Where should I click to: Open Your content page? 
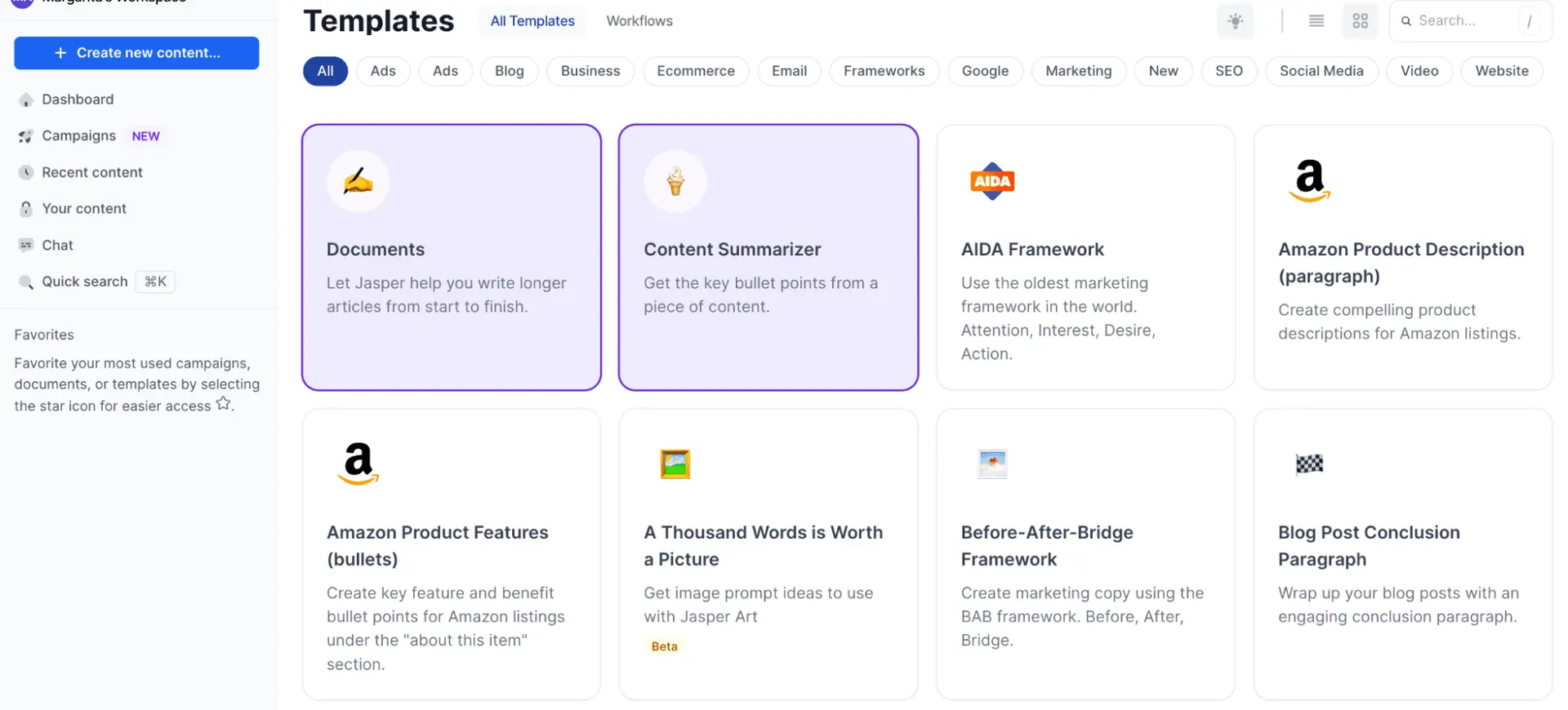(x=84, y=209)
